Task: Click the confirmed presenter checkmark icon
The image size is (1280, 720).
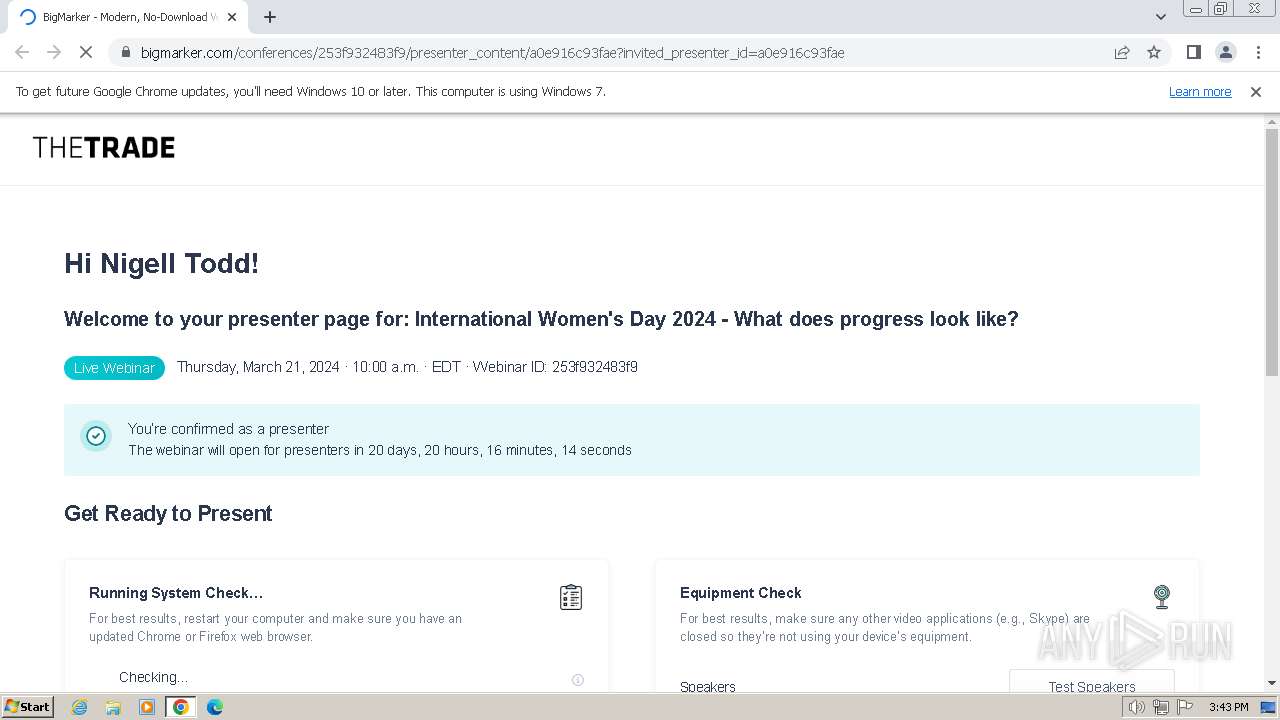Action: coord(96,436)
